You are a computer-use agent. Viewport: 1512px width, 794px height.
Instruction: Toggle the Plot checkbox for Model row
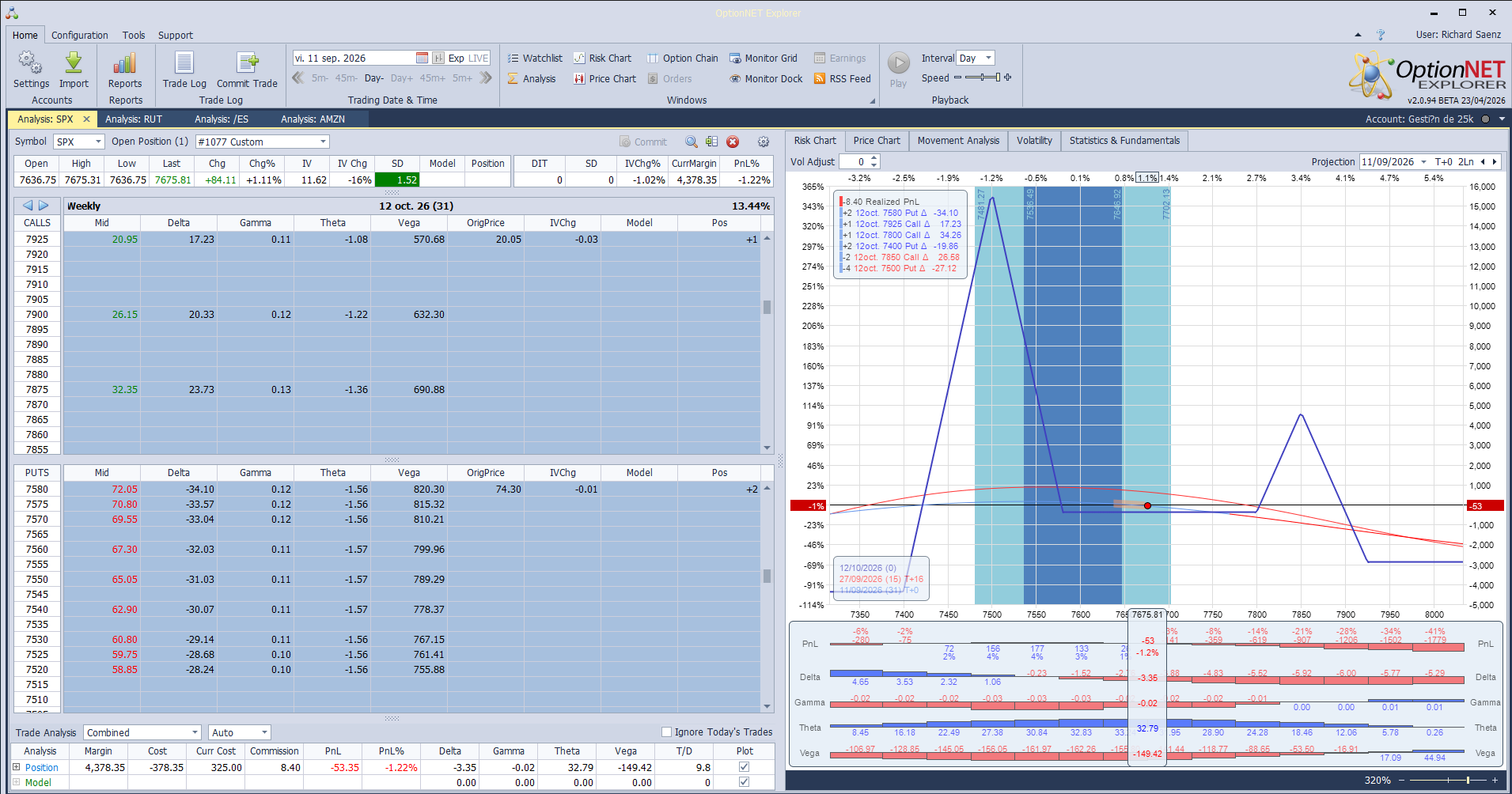click(x=744, y=782)
